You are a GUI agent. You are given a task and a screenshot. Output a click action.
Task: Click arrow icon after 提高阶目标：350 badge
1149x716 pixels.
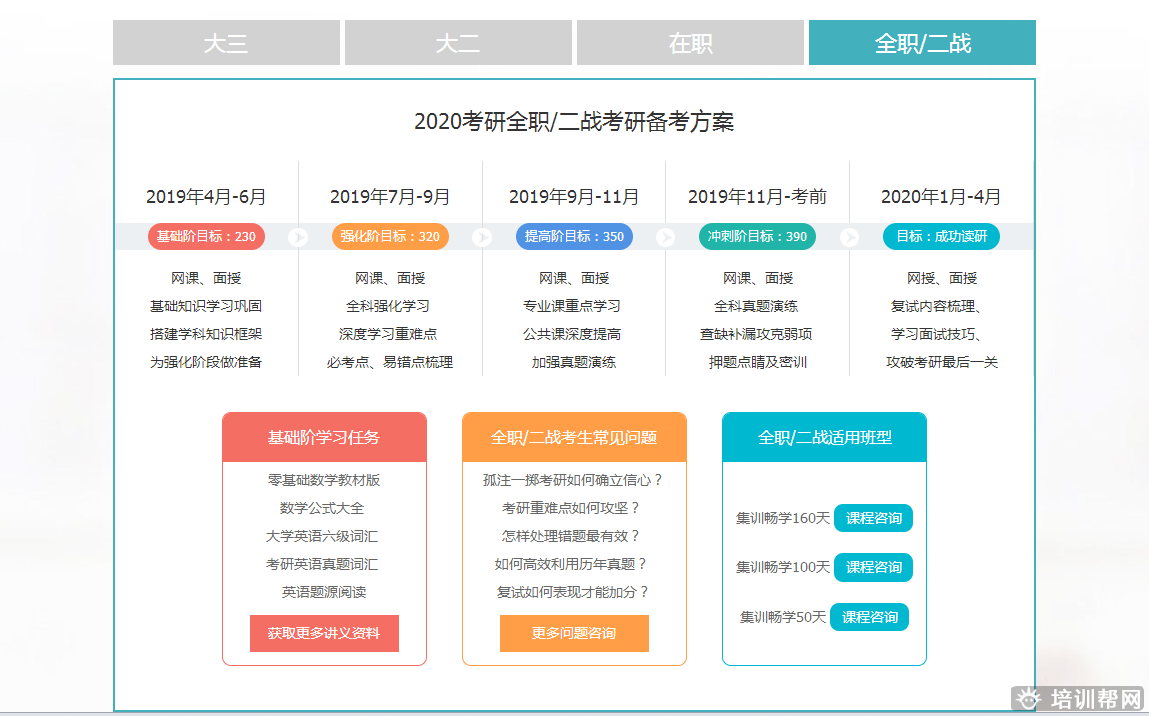click(666, 237)
